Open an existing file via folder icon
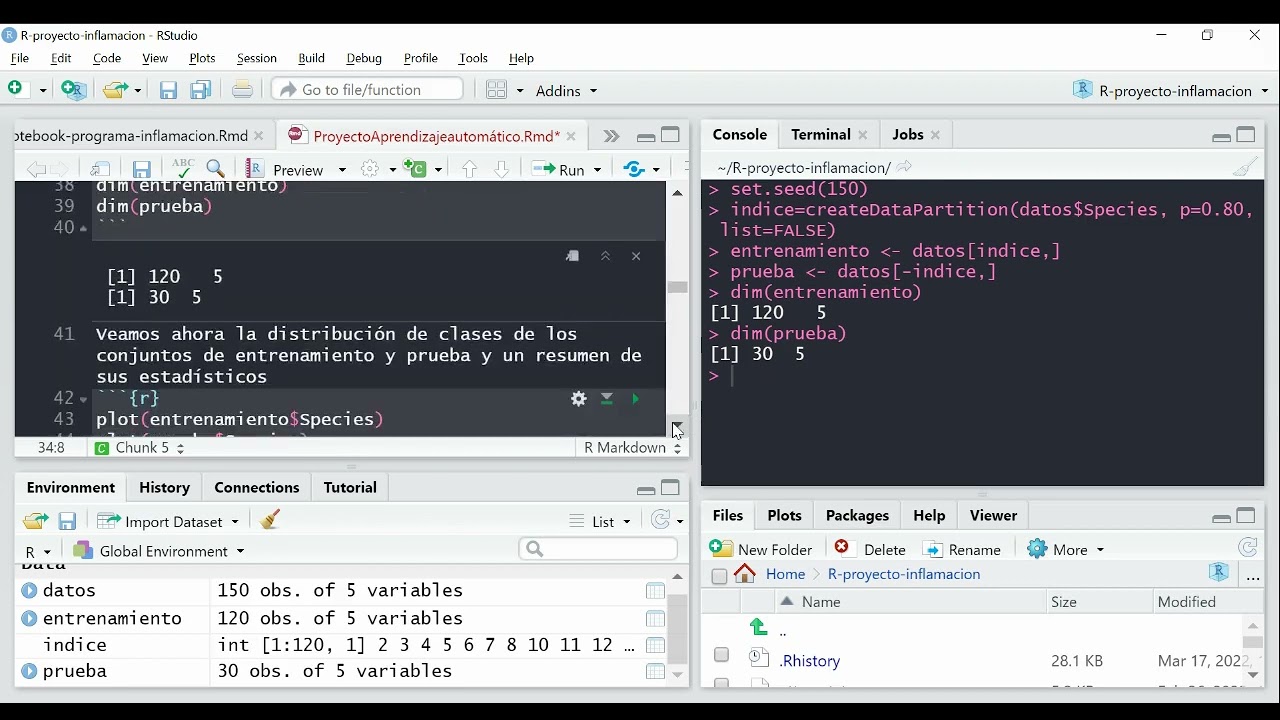 [116, 90]
